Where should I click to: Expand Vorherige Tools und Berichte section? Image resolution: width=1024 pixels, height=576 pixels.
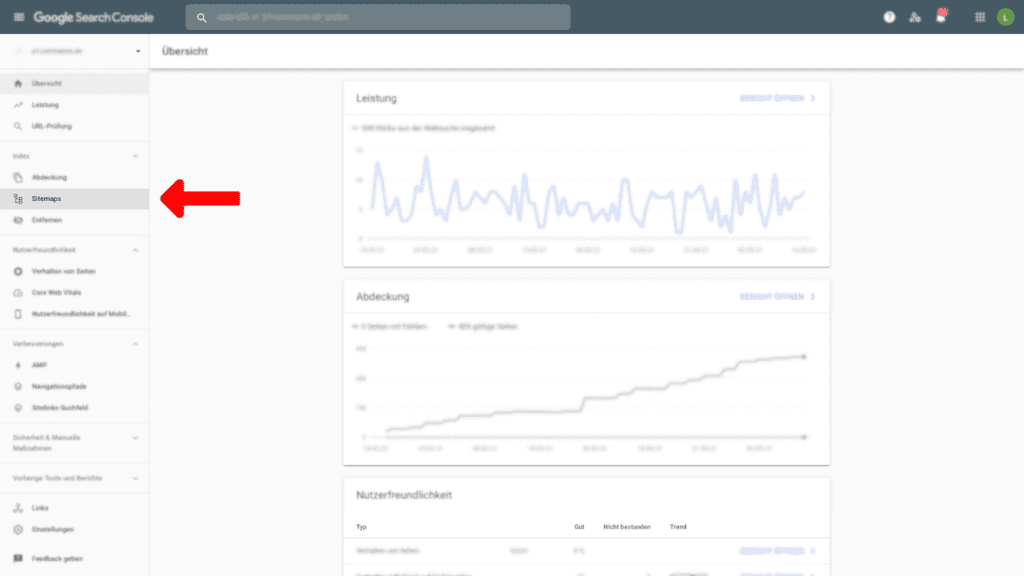click(x=135, y=479)
